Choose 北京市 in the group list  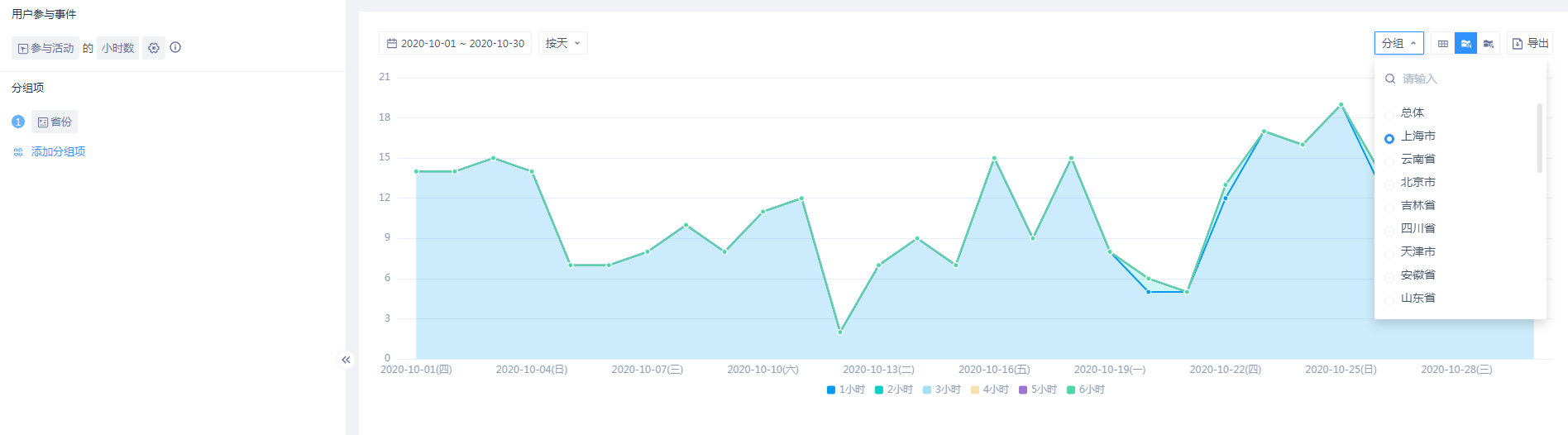coord(1417,182)
